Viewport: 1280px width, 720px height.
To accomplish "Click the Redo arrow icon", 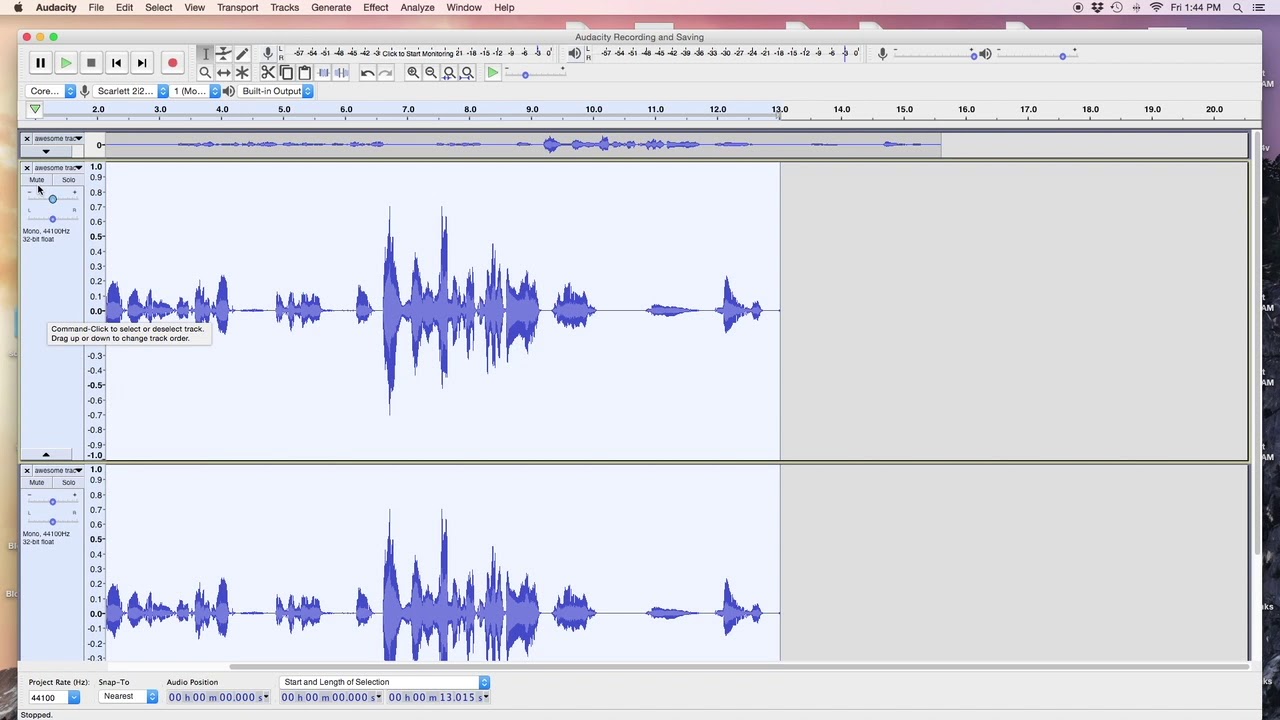I will (386, 73).
